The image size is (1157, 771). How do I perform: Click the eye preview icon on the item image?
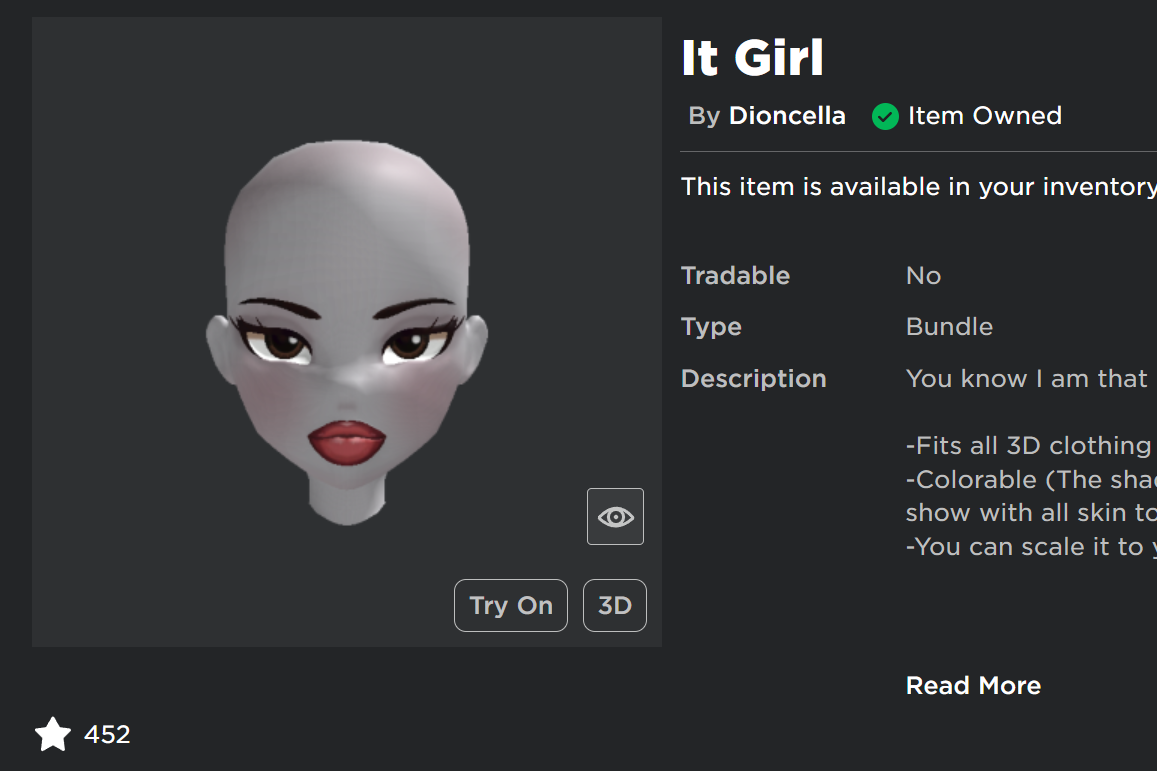pos(614,516)
